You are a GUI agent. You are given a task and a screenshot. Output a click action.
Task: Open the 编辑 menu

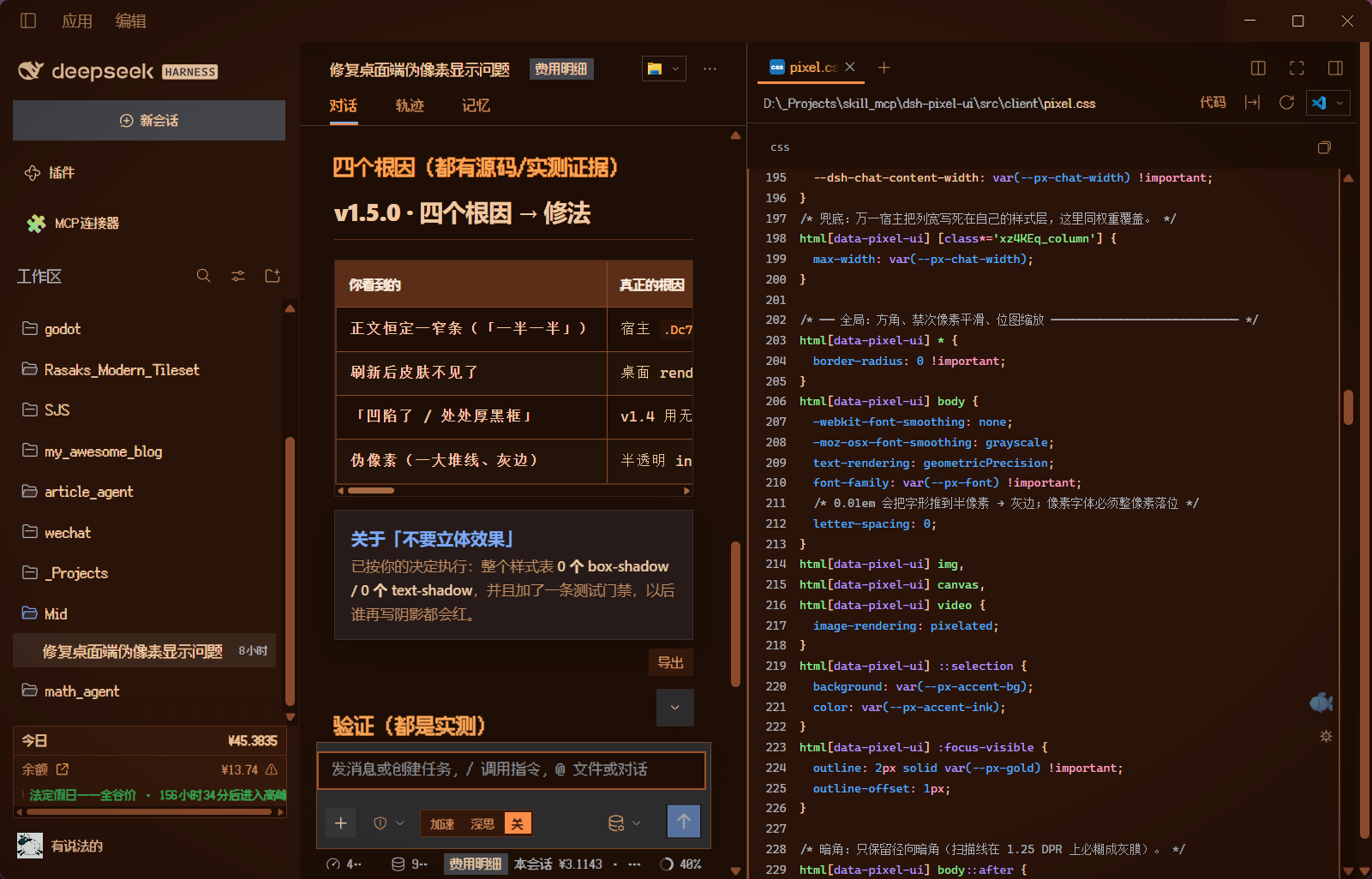tap(131, 21)
